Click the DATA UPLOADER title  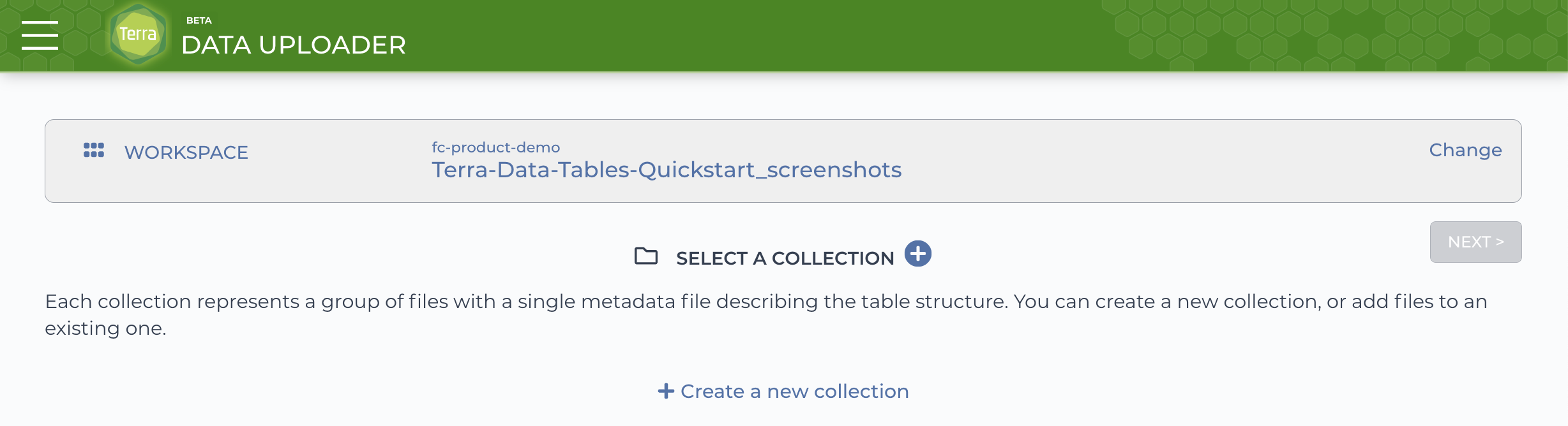(x=294, y=45)
